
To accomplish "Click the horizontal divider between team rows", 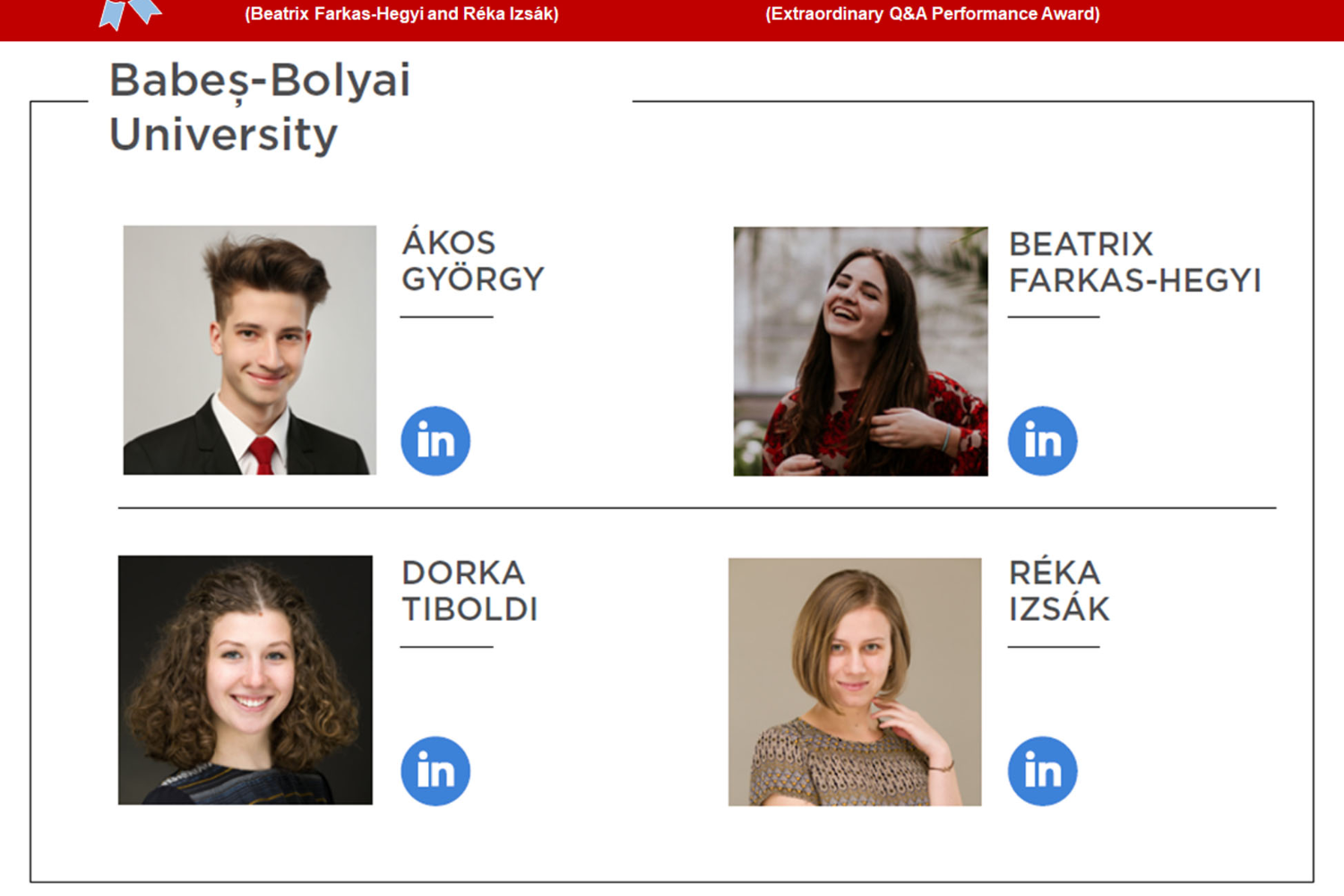I will click(696, 508).
